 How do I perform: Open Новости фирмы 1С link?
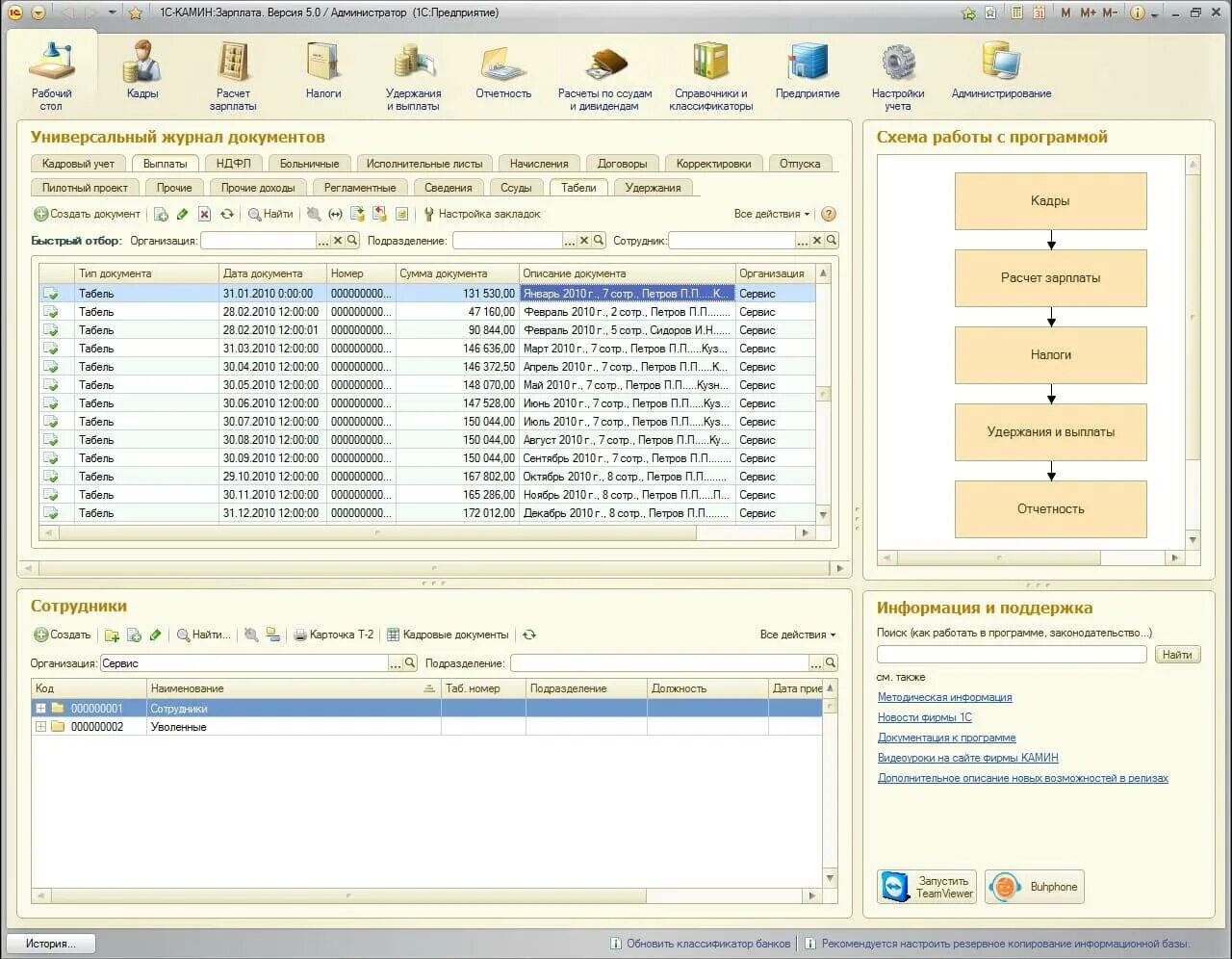(925, 717)
